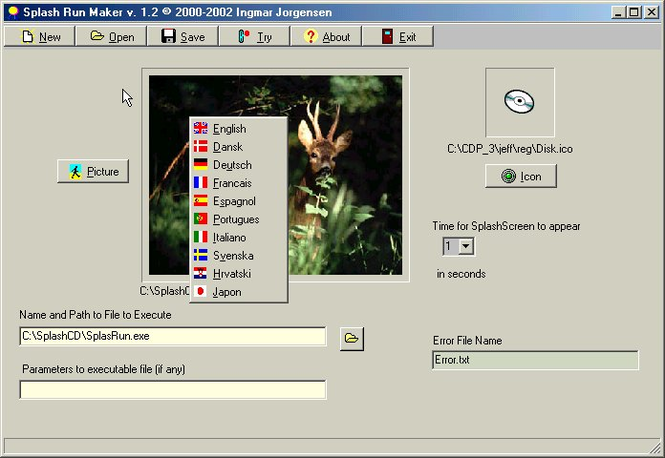Choose a splash image via Picture button
Image resolution: width=665 pixels, height=458 pixels.
[93, 171]
